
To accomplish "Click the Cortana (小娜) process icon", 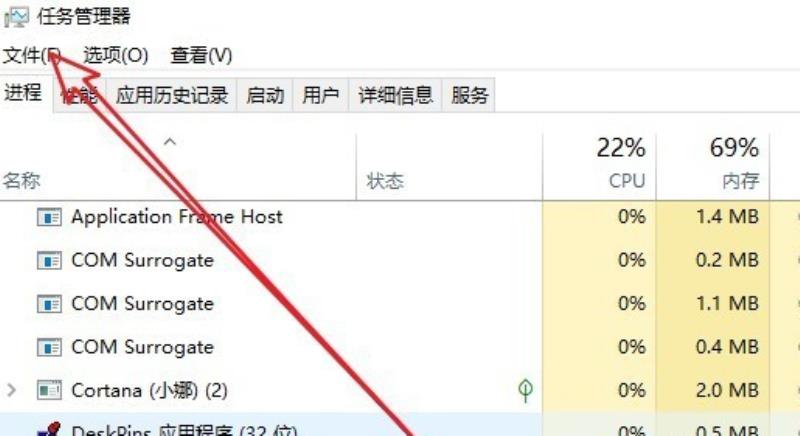I will pyautogui.click(x=49, y=391).
